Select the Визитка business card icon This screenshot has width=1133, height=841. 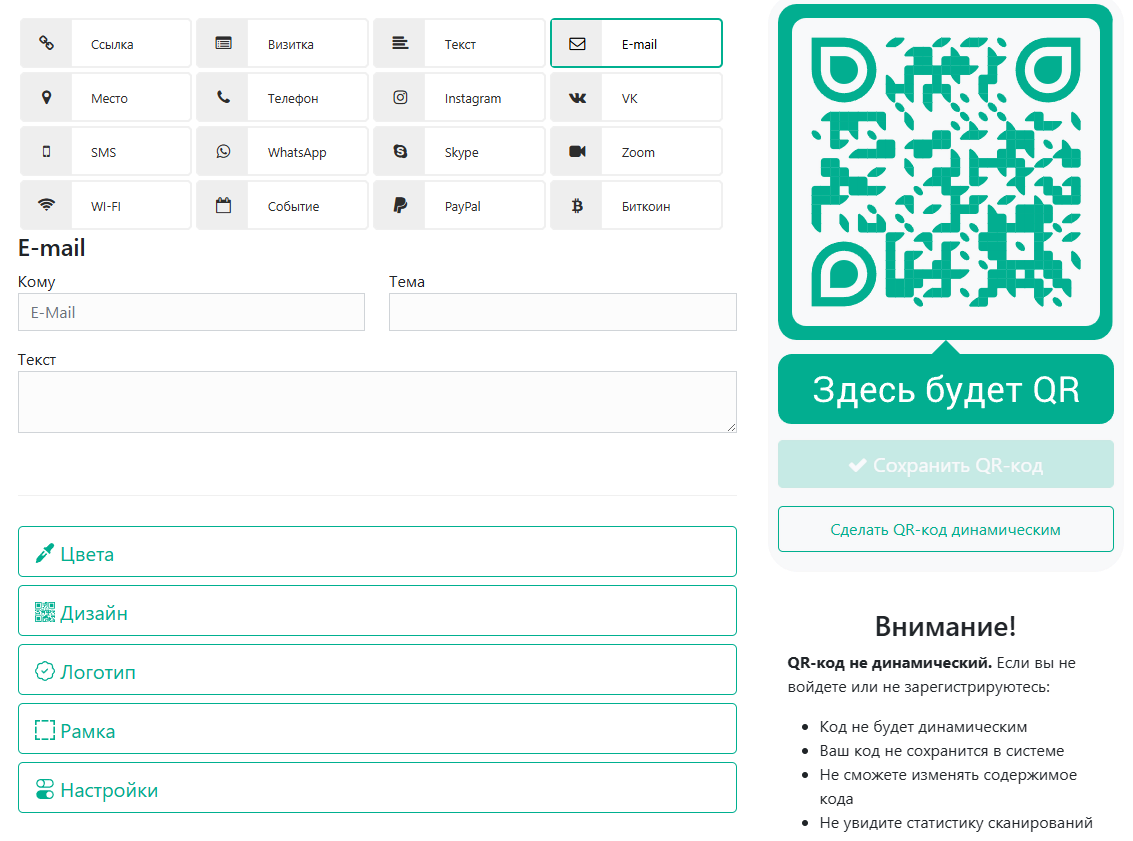[x=223, y=43]
